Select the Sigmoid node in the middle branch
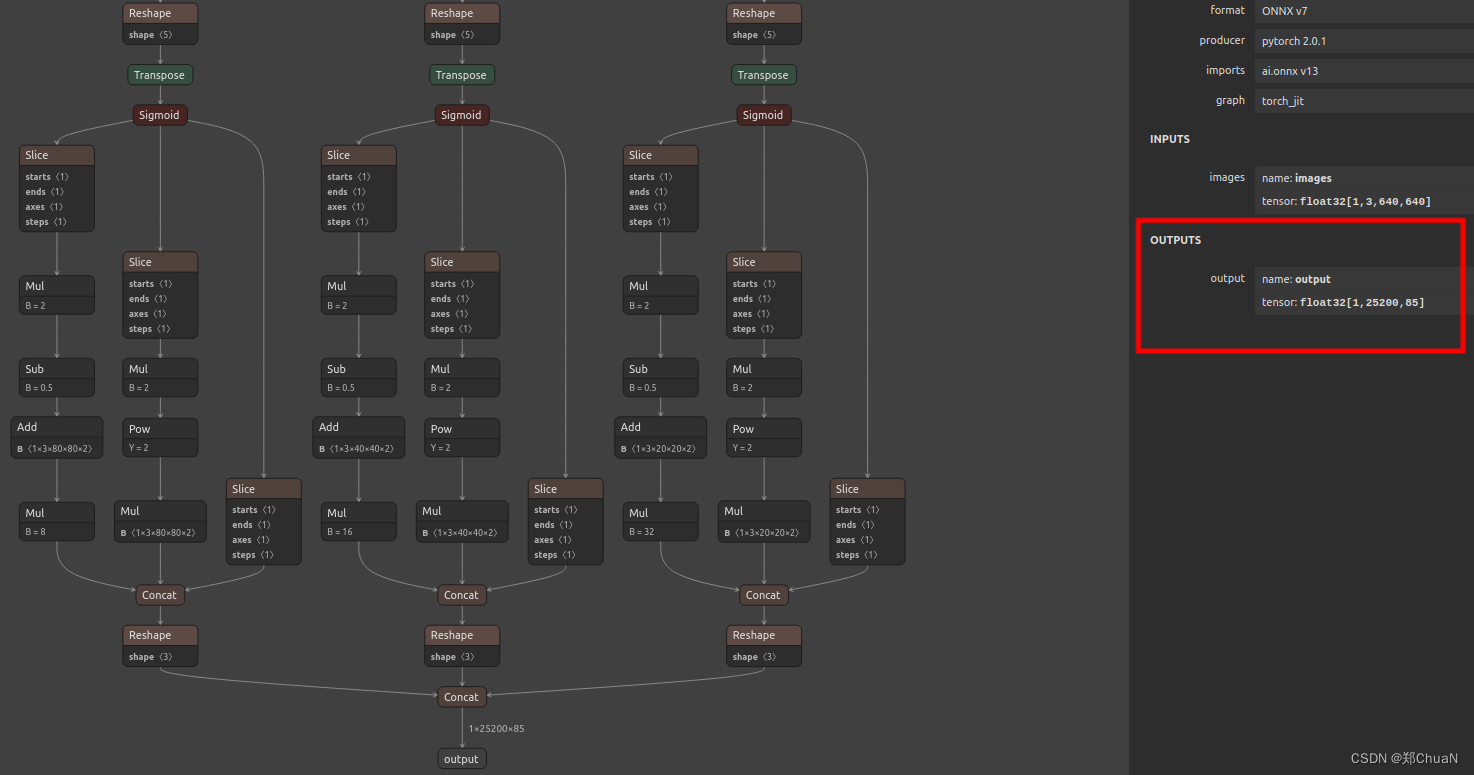Image resolution: width=1474 pixels, height=775 pixels. click(x=461, y=115)
